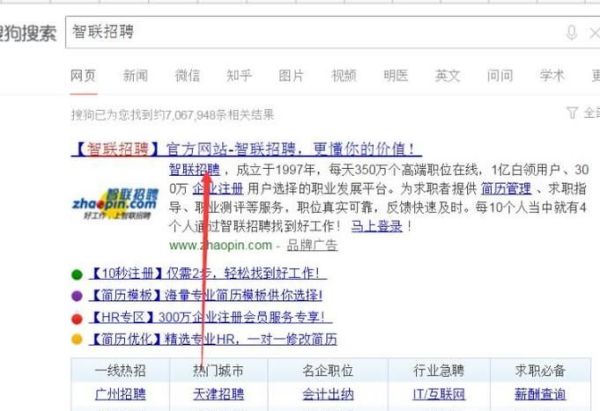Open 【简历模板】海量专业简历模板 link
This screenshot has height=411, width=600.
(x=205, y=295)
